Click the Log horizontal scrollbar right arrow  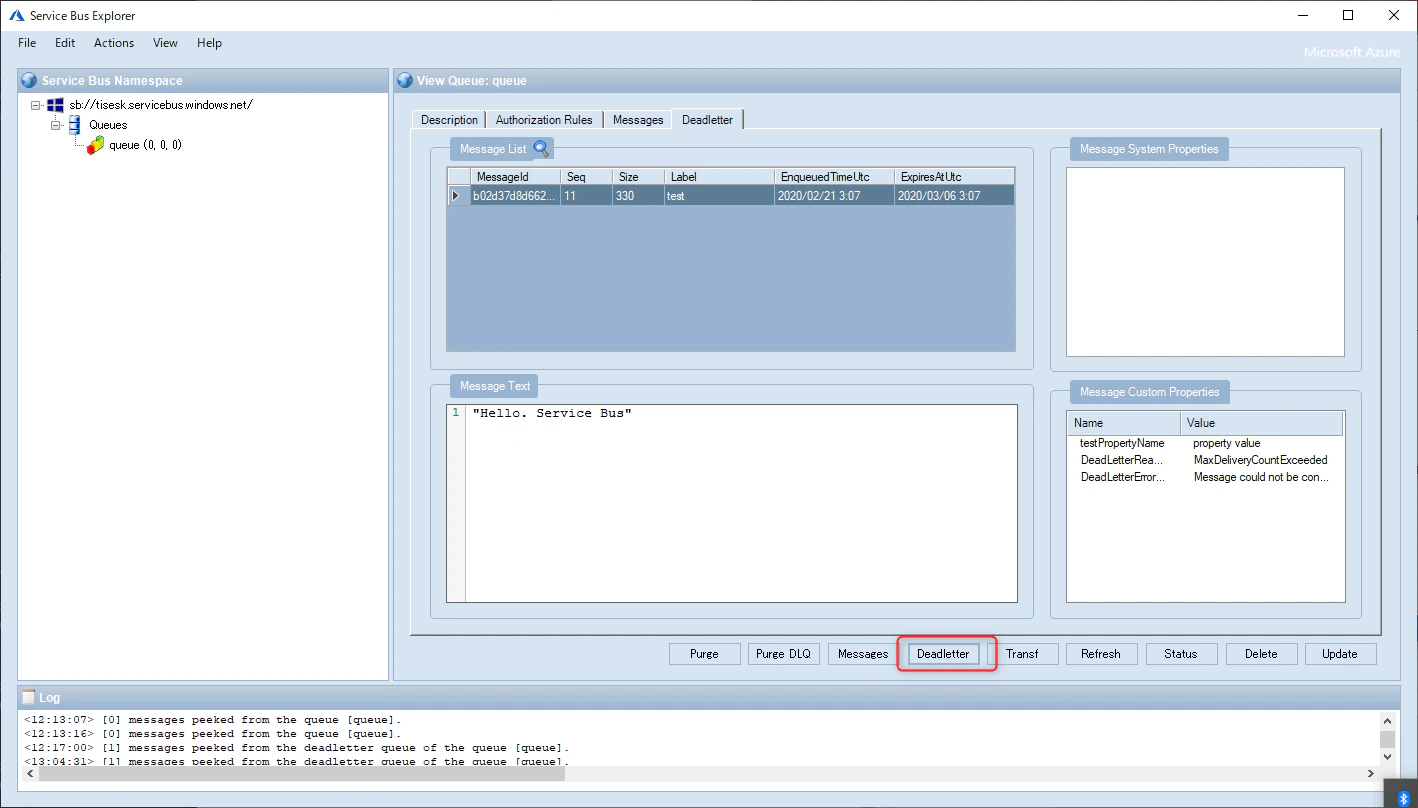pos(1371,774)
